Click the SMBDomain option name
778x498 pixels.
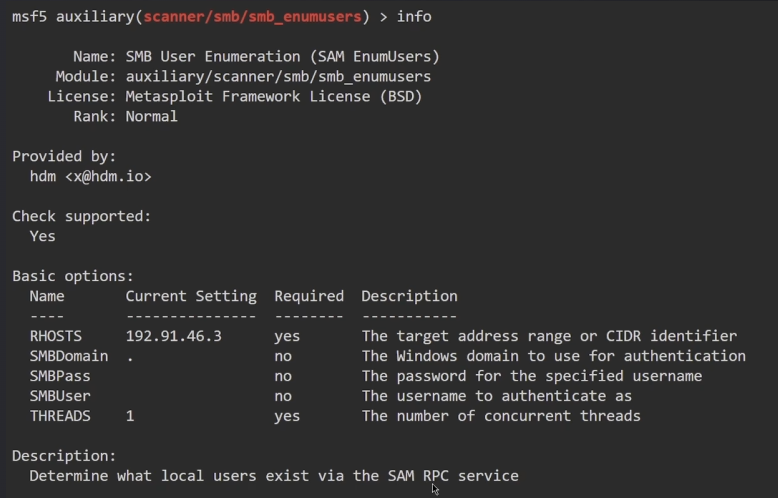point(68,356)
